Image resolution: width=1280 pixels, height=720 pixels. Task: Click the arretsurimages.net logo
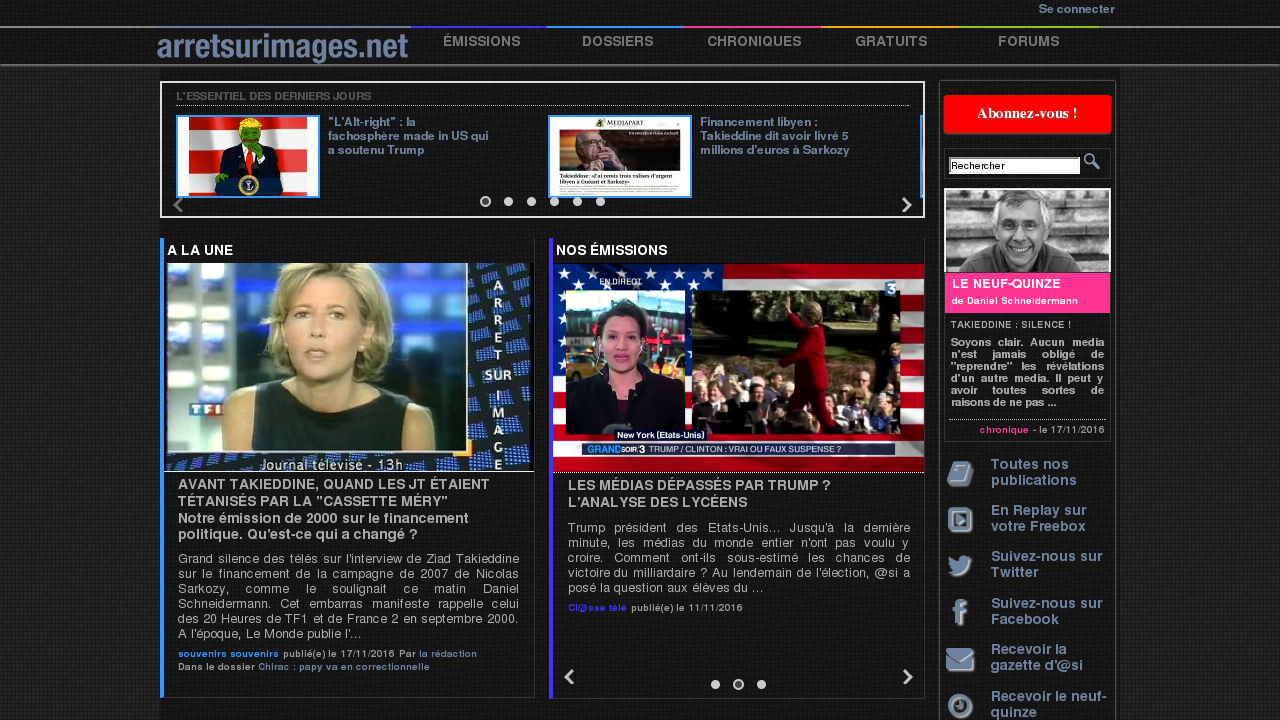tap(282, 47)
